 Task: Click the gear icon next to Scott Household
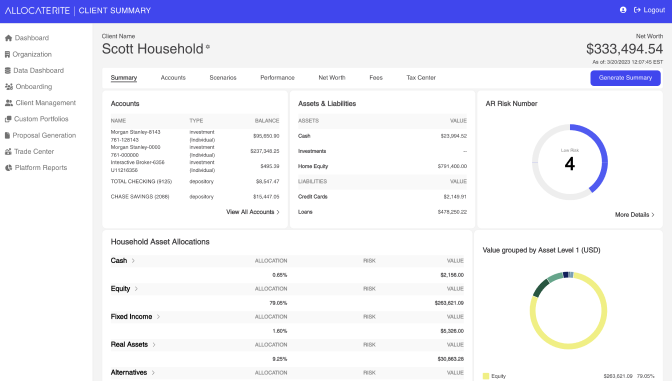208,47
